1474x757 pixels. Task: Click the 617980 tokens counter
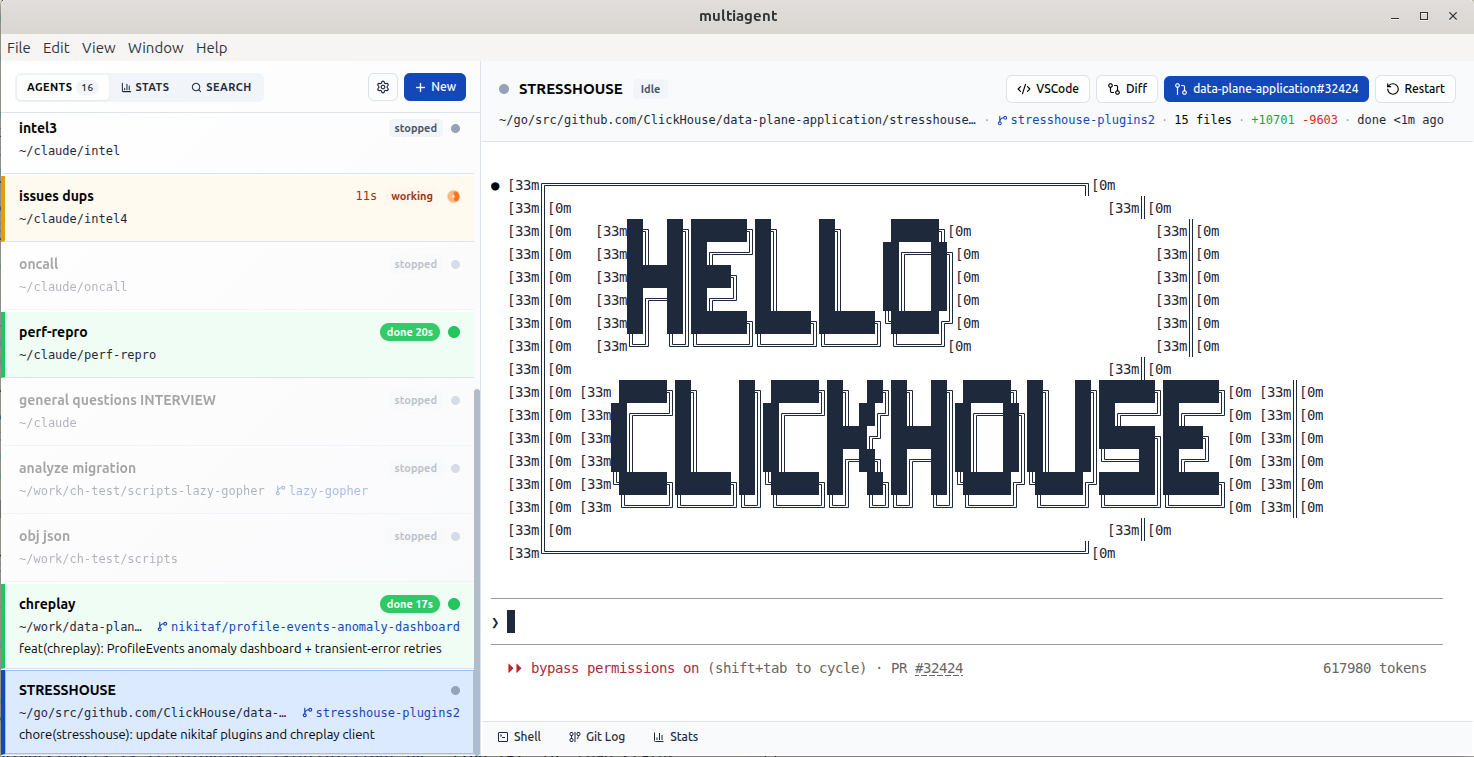pos(1374,668)
